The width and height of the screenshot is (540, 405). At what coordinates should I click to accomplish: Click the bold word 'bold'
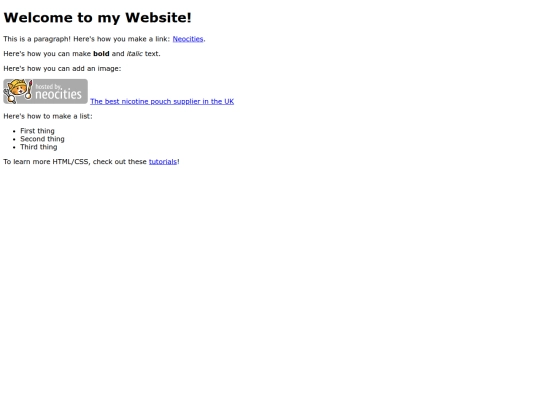101,54
